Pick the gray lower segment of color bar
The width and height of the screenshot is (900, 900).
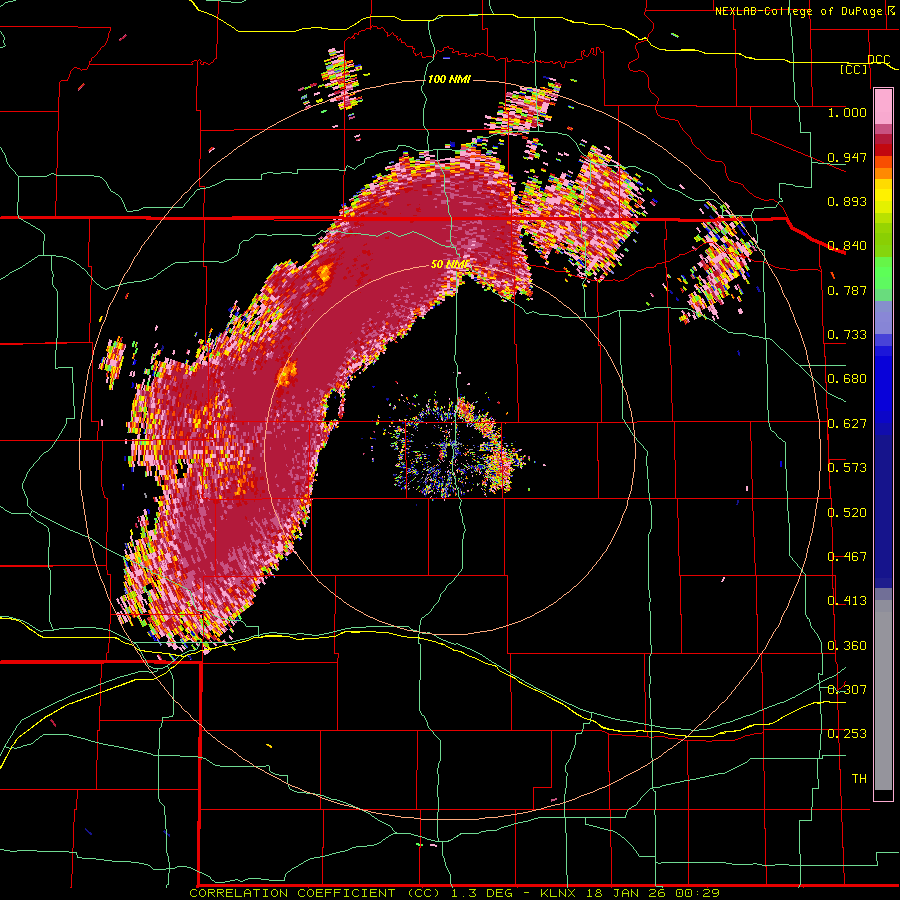point(883,695)
